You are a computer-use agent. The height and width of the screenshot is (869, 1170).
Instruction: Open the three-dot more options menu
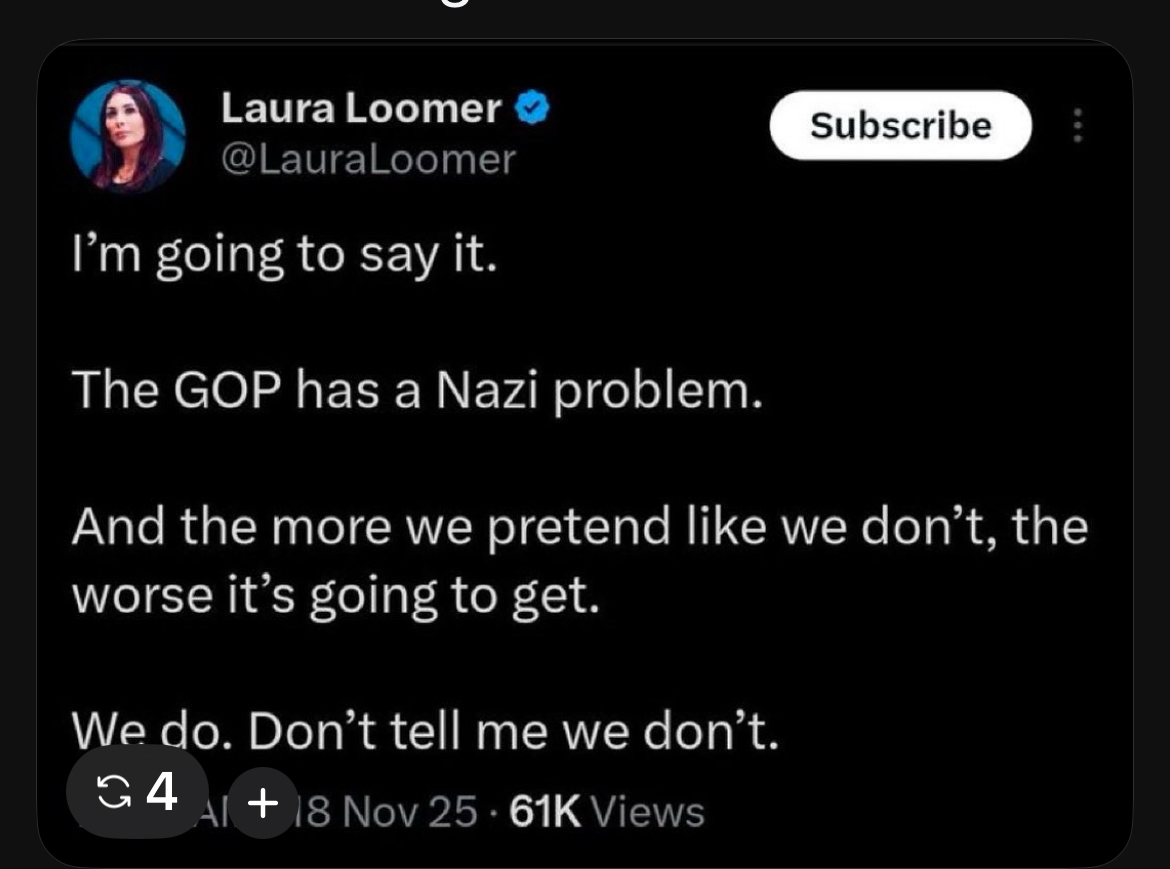click(1077, 126)
